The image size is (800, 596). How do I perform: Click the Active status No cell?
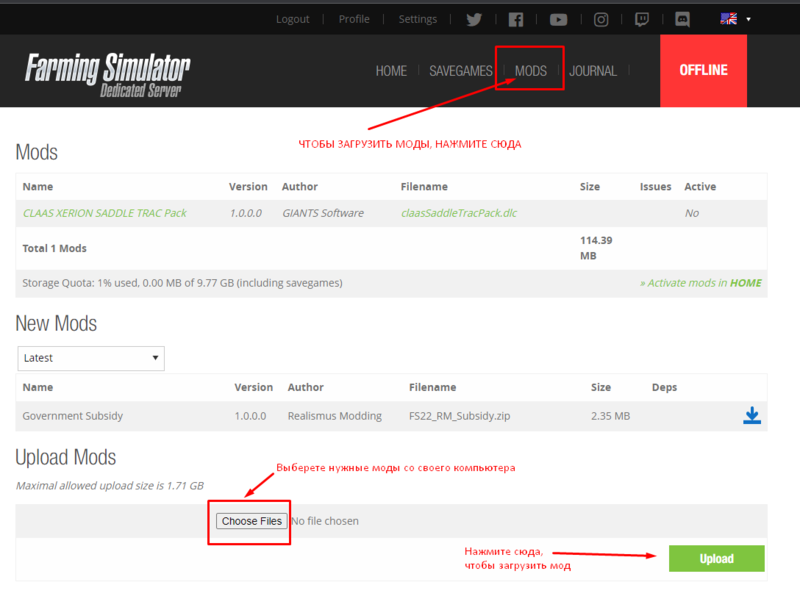pyautogui.click(x=692, y=213)
